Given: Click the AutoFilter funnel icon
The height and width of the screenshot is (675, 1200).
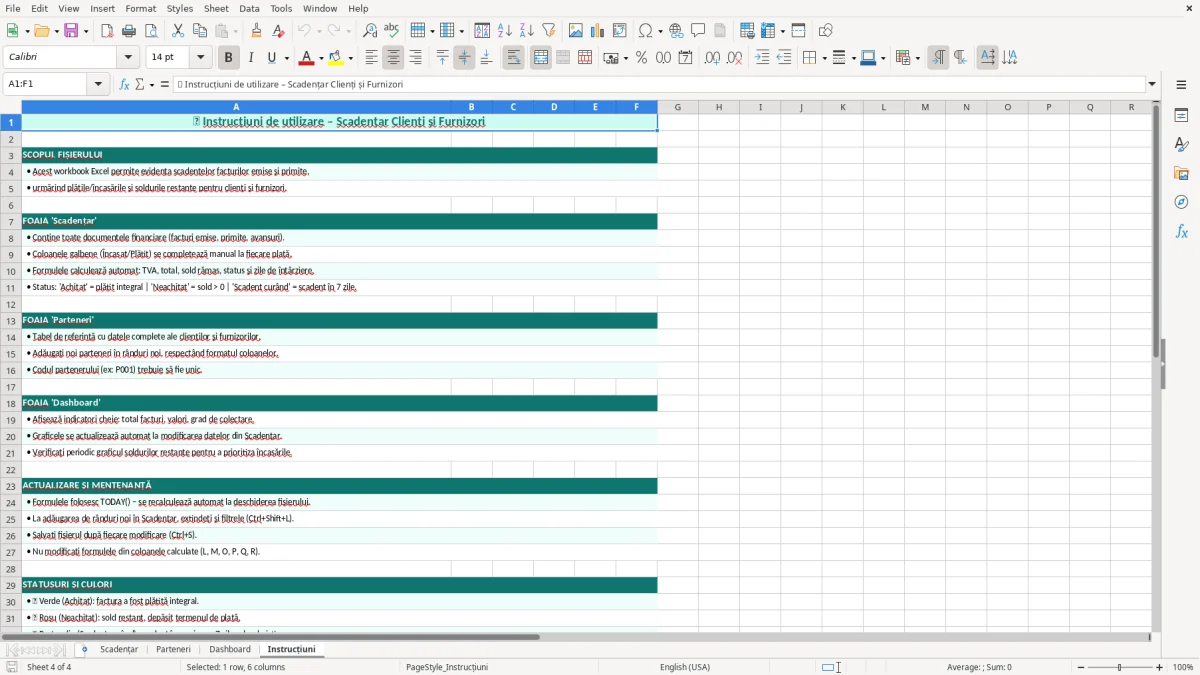Looking at the screenshot, I should (549, 31).
